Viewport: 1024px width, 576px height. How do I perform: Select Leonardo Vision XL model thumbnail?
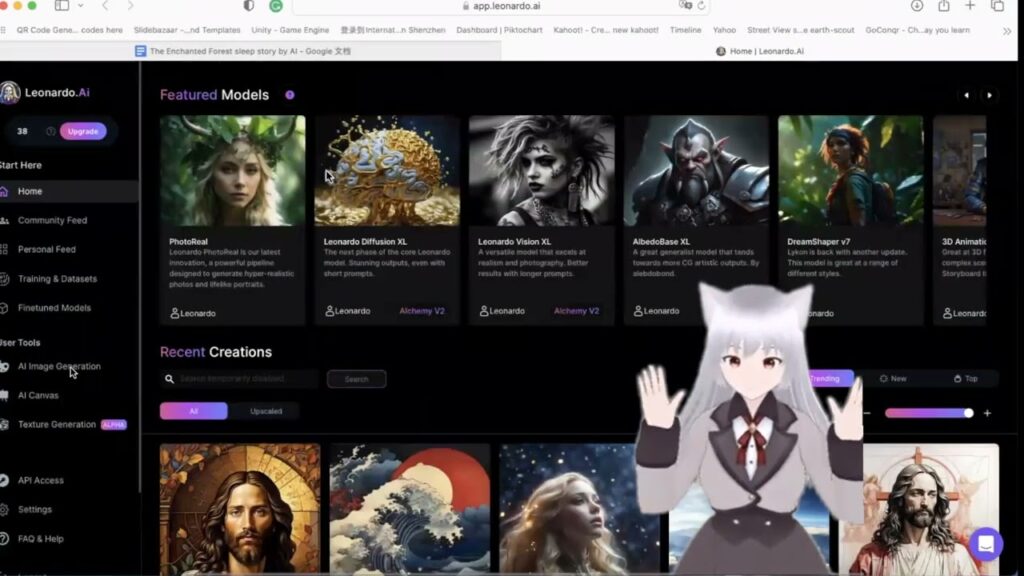(541, 171)
